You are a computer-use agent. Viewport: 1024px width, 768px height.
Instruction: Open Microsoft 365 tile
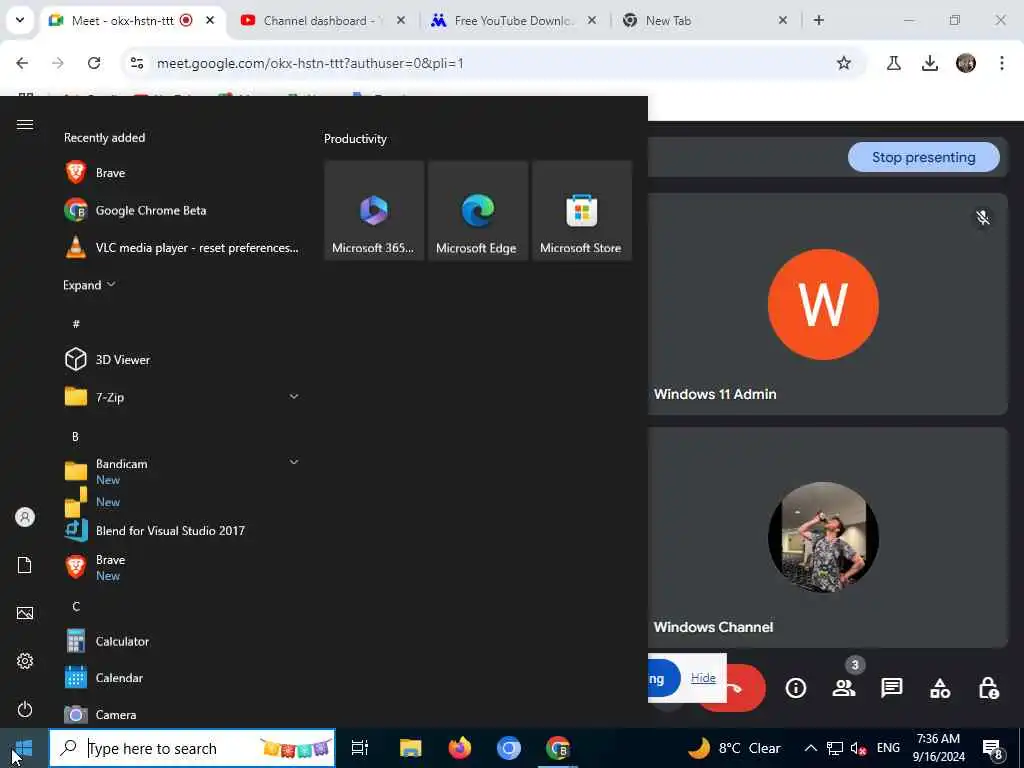coord(374,210)
